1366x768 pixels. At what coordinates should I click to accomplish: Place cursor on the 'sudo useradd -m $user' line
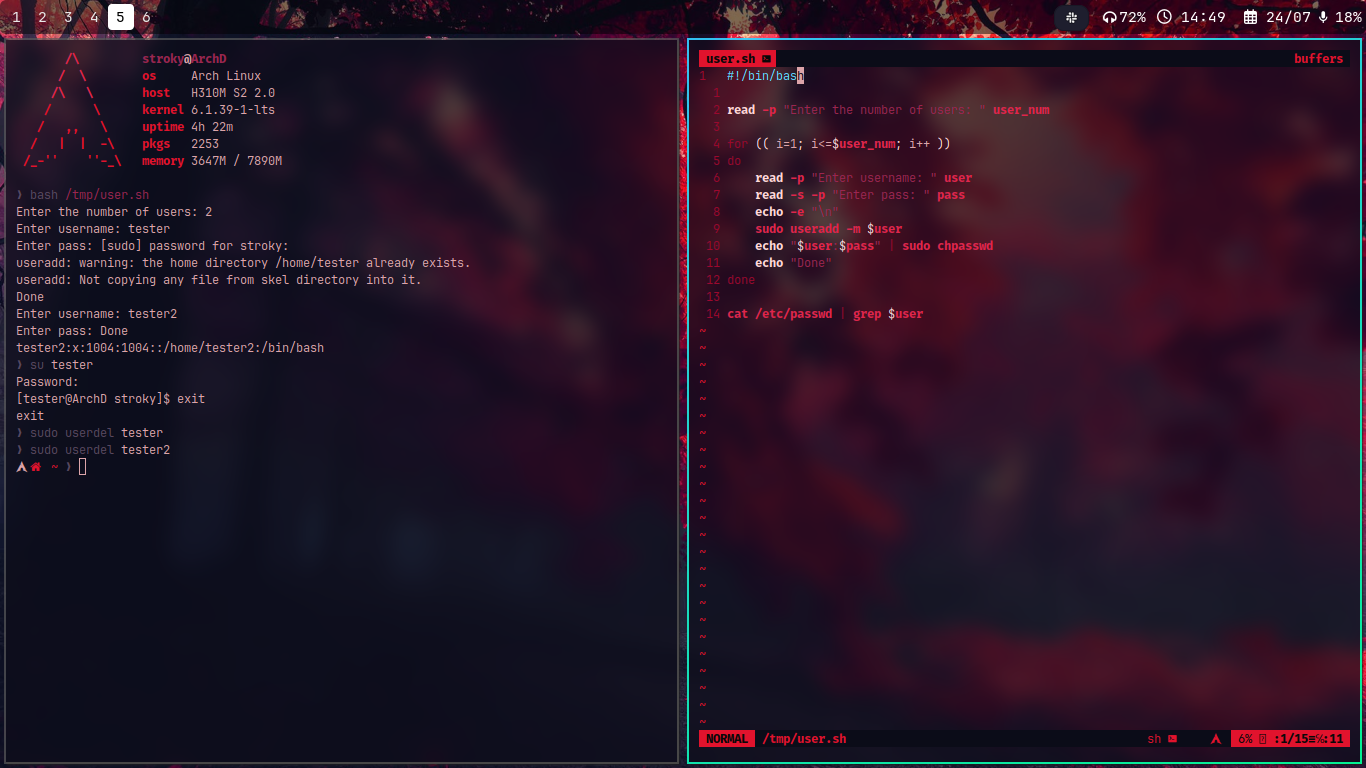[x=828, y=229]
